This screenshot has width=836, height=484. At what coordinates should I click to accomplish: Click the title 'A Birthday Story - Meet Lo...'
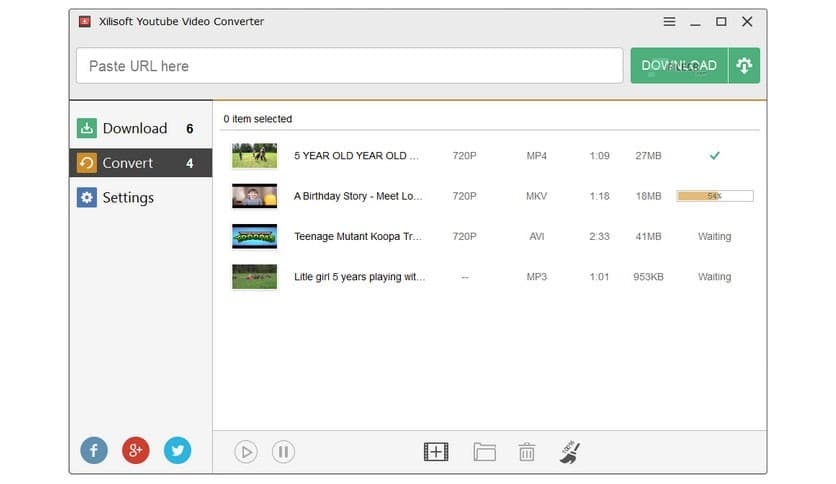[x=358, y=196]
